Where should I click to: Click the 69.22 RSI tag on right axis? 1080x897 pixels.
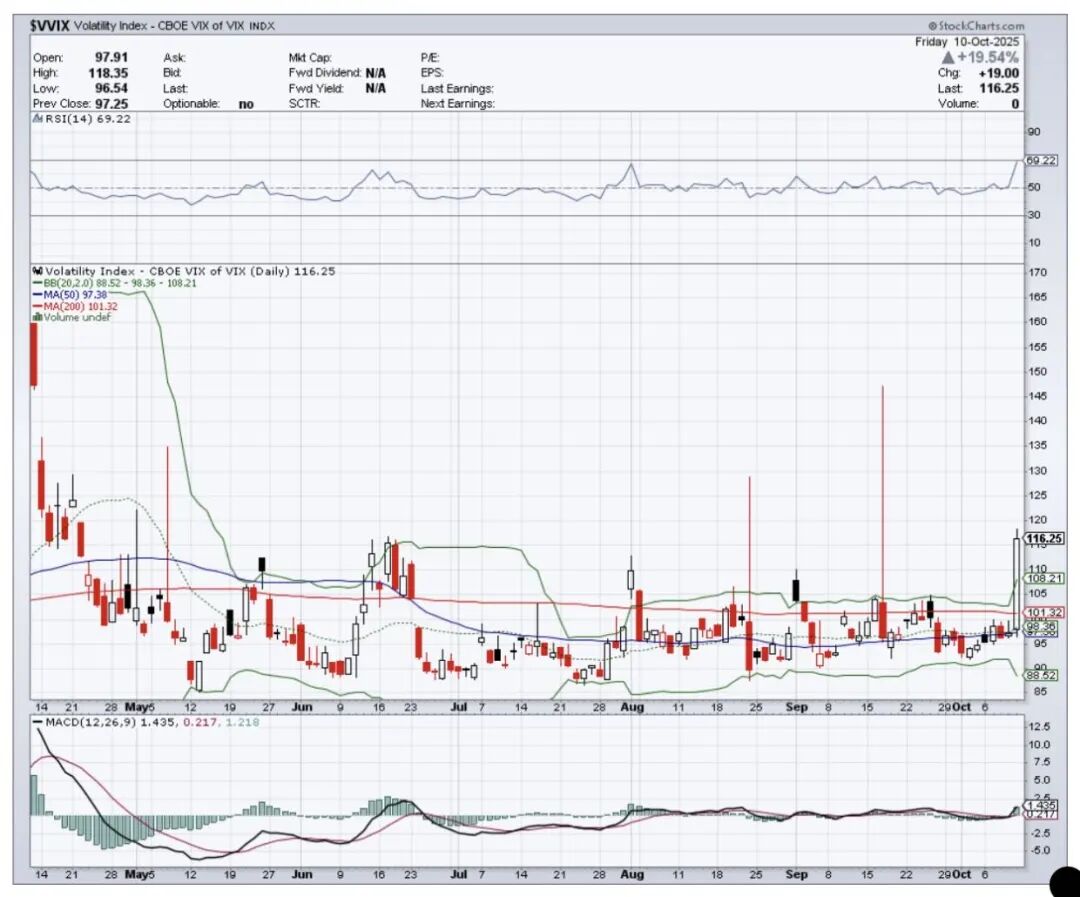pos(1040,161)
